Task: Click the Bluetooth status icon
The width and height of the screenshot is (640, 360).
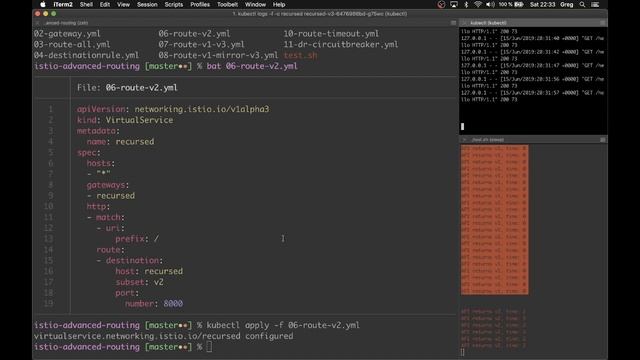Action: [x=466, y=4]
